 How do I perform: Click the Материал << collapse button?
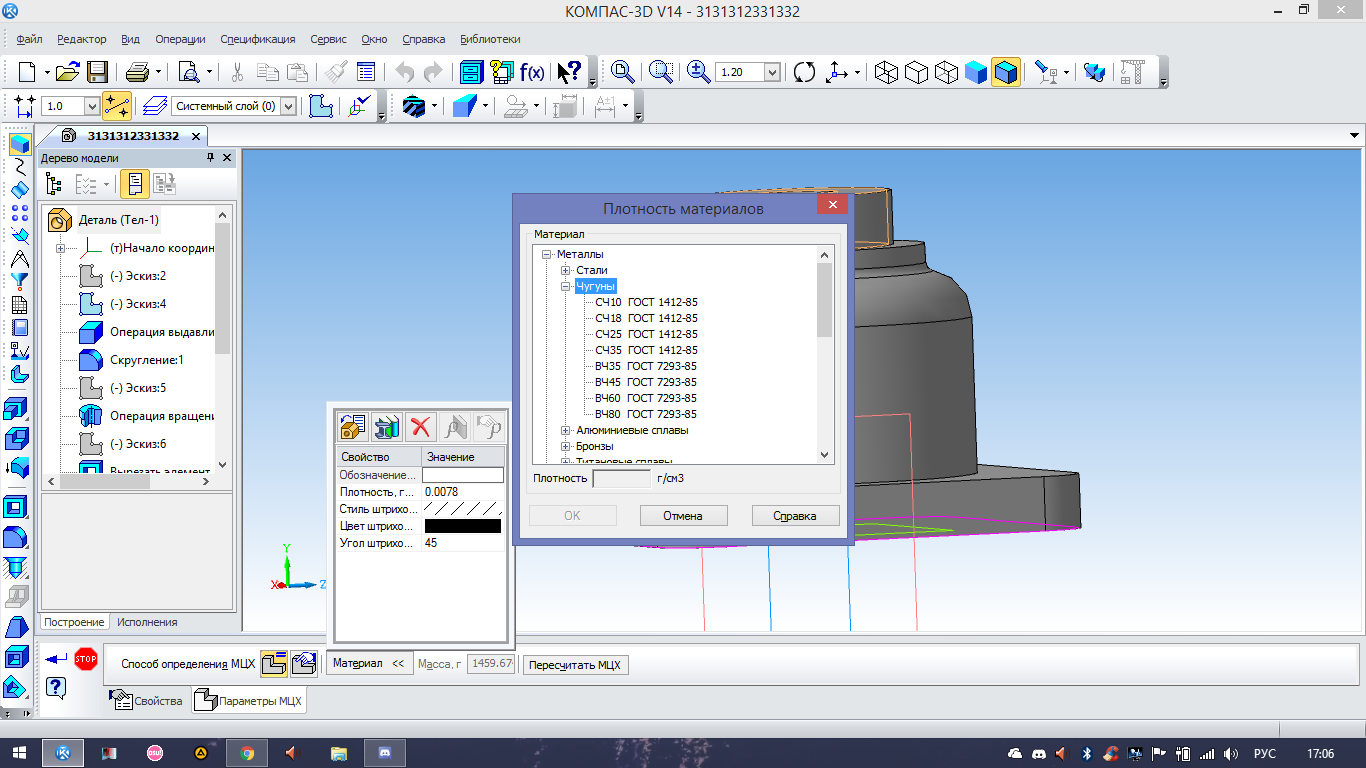(369, 663)
